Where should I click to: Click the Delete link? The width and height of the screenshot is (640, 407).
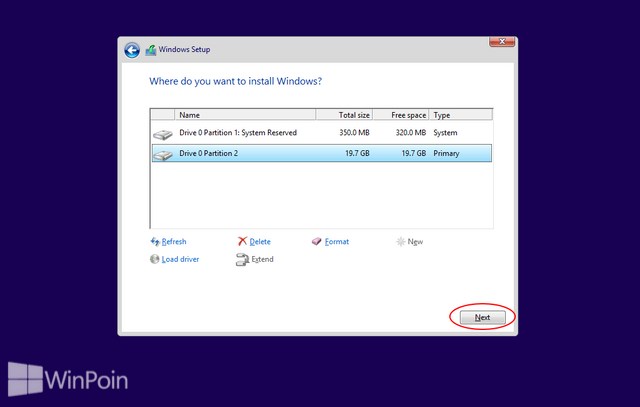[260, 242]
